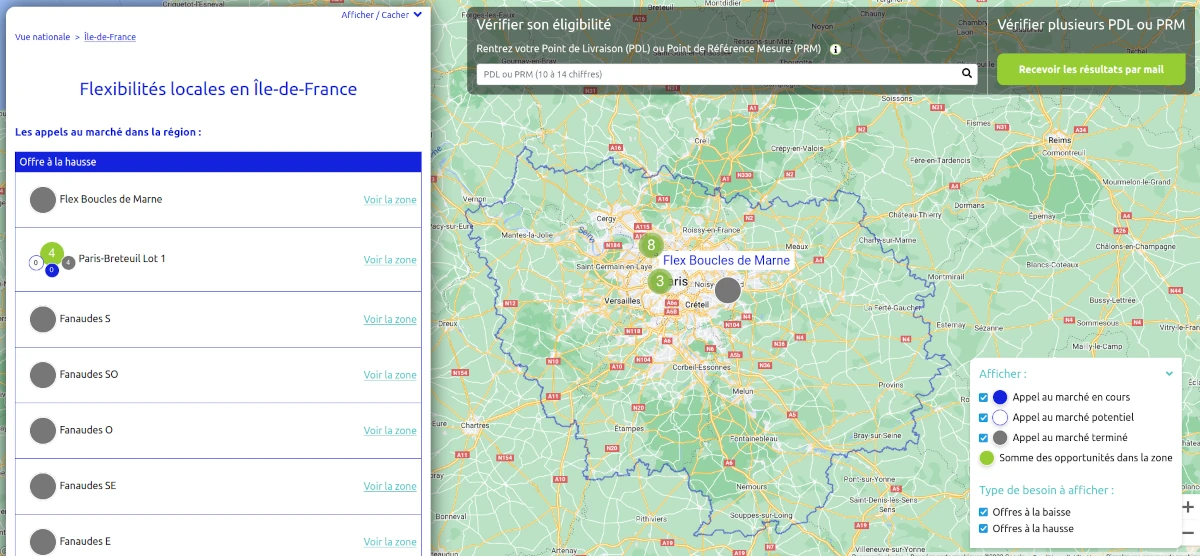Click green cluster marker 3 near Paris

[659, 282]
